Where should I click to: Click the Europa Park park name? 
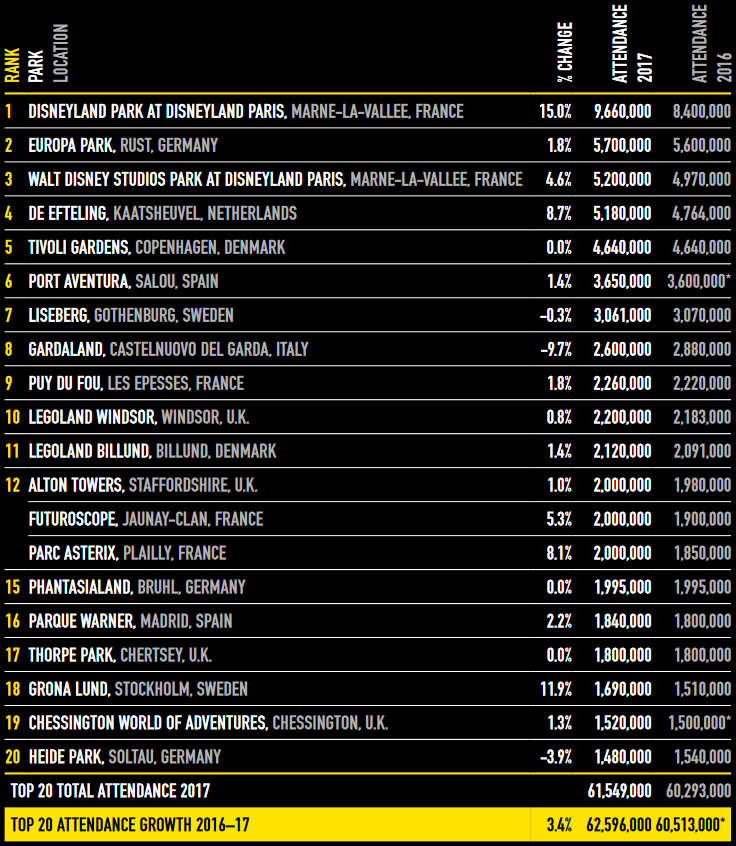[x=72, y=145]
